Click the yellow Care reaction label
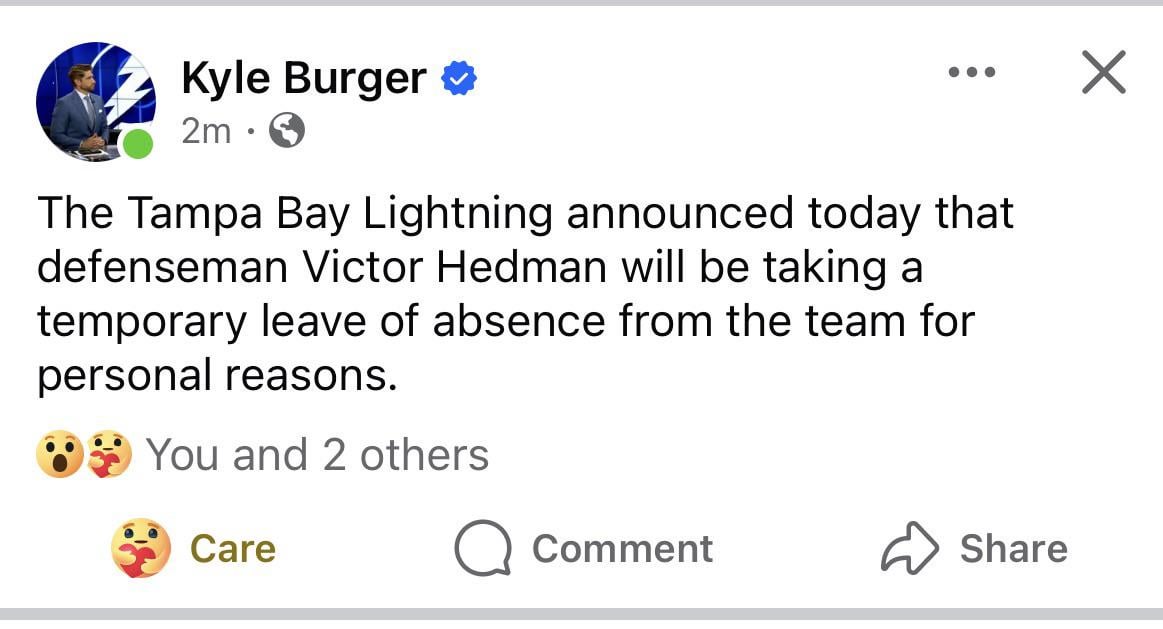1163x629 pixels. [x=232, y=549]
